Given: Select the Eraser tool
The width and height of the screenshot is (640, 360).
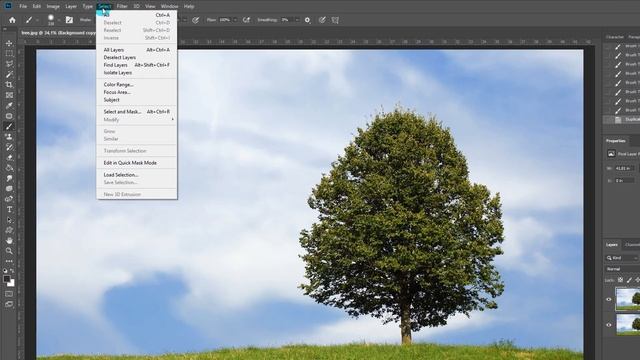Looking at the screenshot, I should click(9, 158).
